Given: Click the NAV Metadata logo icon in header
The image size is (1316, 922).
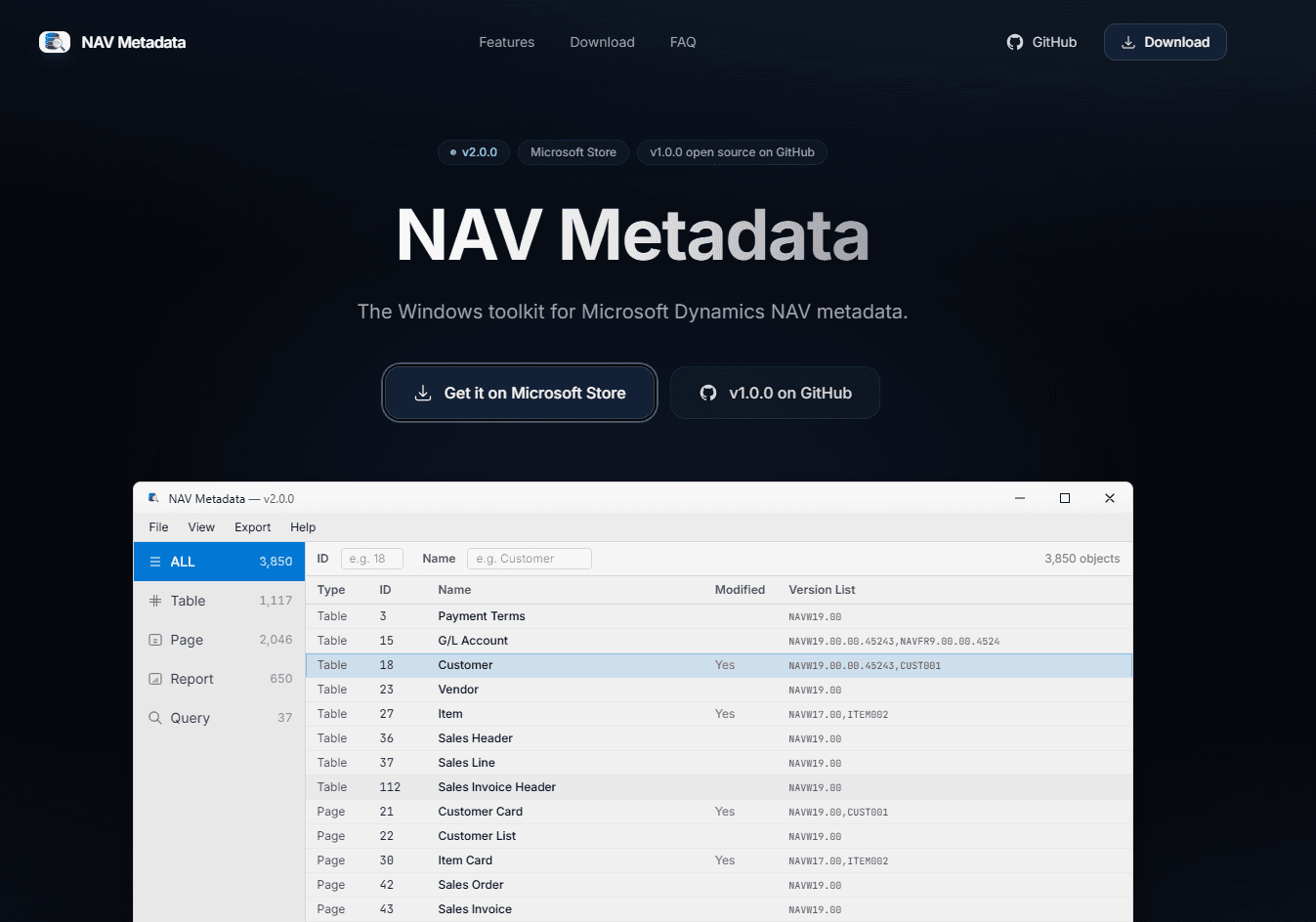Looking at the screenshot, I should click(55, 42).
